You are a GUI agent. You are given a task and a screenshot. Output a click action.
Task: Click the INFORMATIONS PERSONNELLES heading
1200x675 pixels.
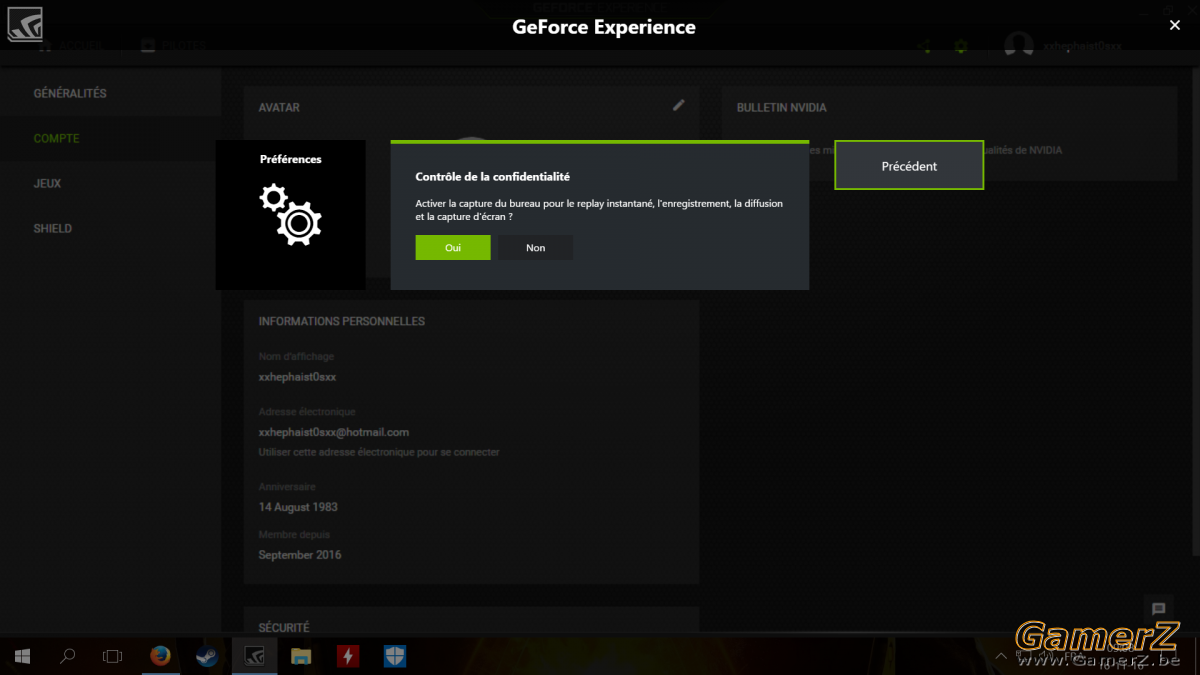click(x=342, y=321)
